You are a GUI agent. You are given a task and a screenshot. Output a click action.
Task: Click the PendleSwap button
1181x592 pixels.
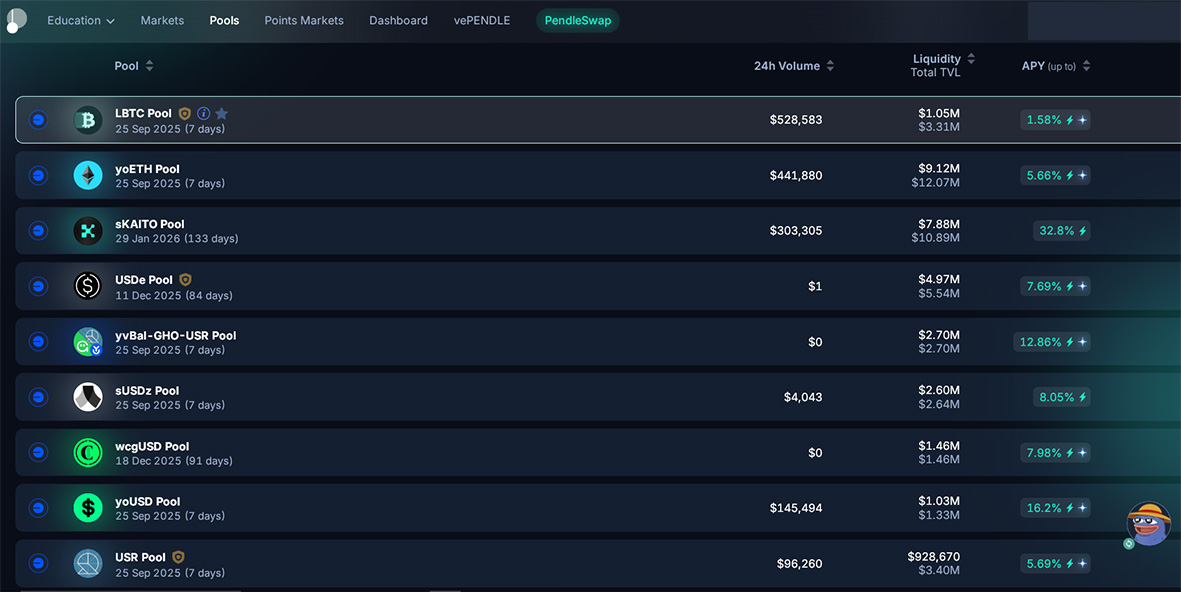[577, 20]
